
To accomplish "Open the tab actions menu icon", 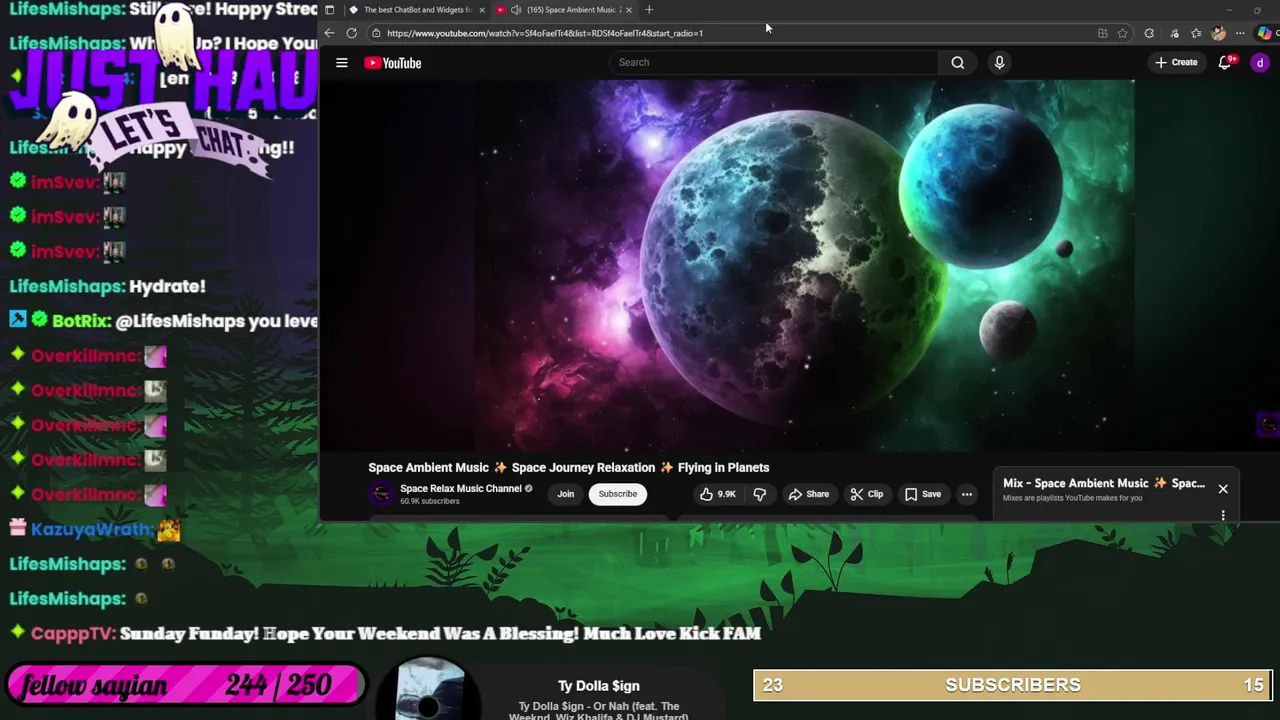I will click(330, 10).
